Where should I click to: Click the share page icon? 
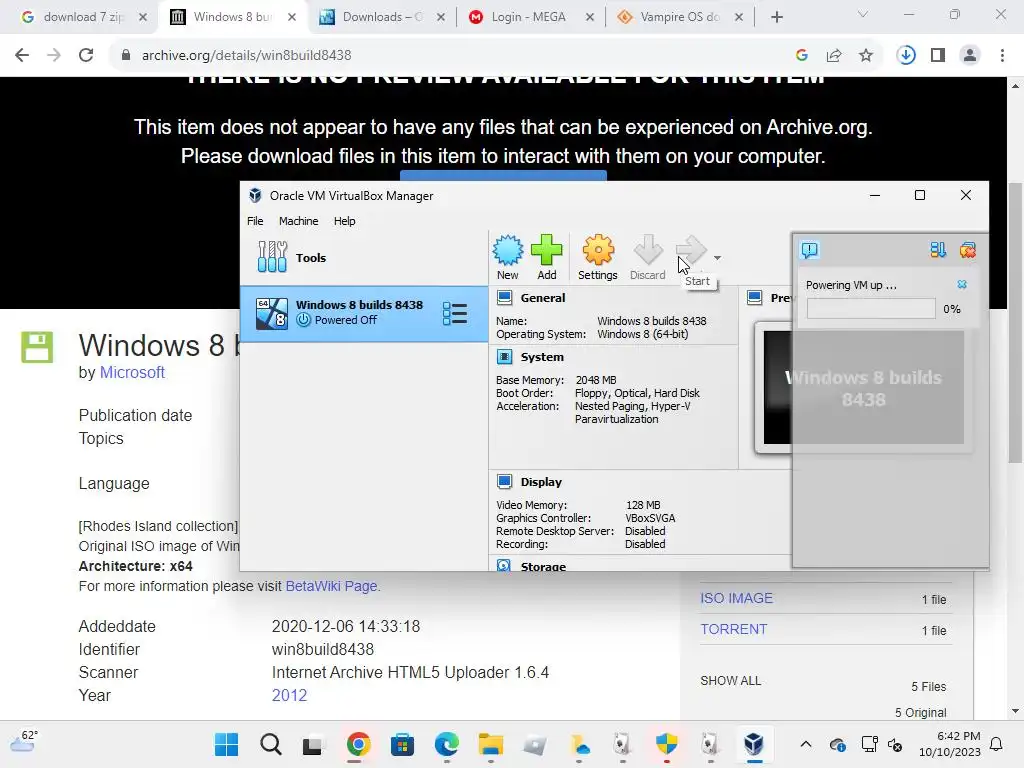834,56
